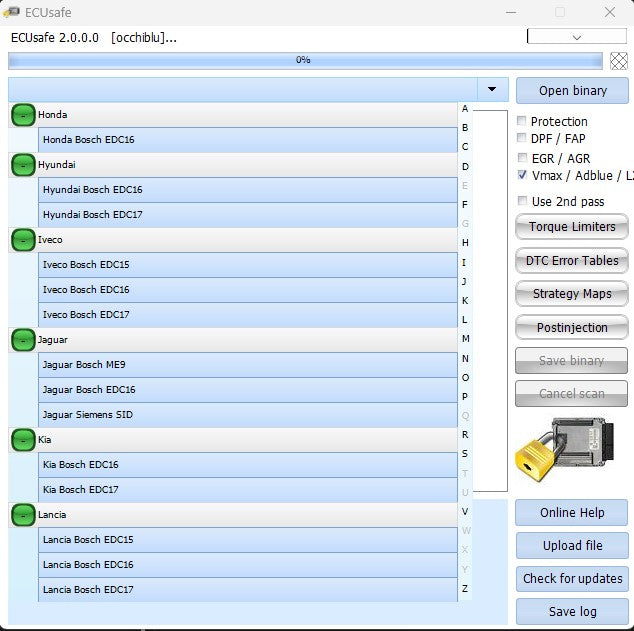Jump to letter F in index
The height and width of the screenshot is (631, 634).
tap(465, 205)
